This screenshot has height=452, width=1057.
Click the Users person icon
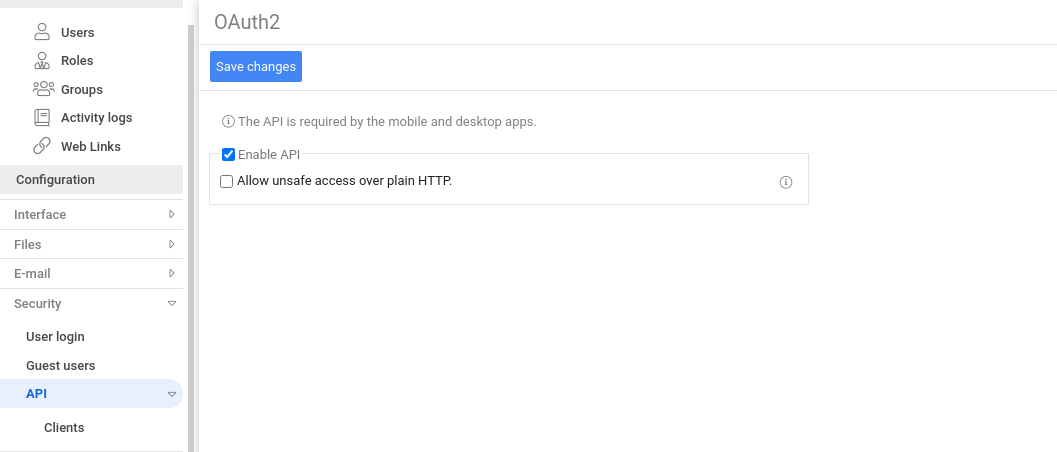click(42, 33)
